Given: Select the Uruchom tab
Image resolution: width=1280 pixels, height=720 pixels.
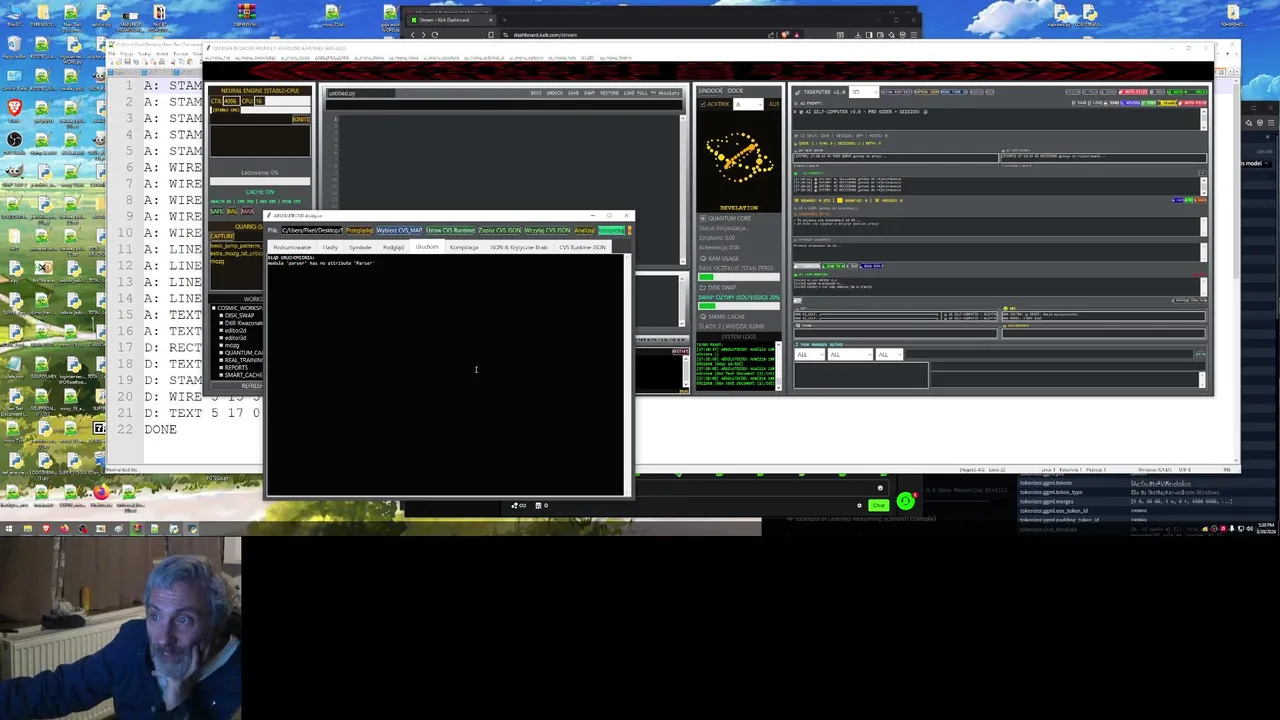Looking at the screenshot, I should tap(427, 246).
